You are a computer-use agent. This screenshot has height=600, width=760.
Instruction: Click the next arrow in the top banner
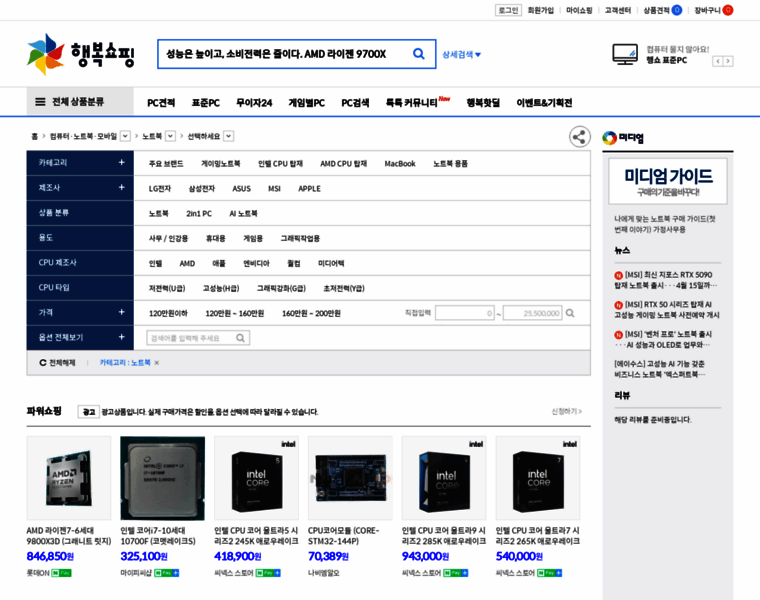pos(728,61)
